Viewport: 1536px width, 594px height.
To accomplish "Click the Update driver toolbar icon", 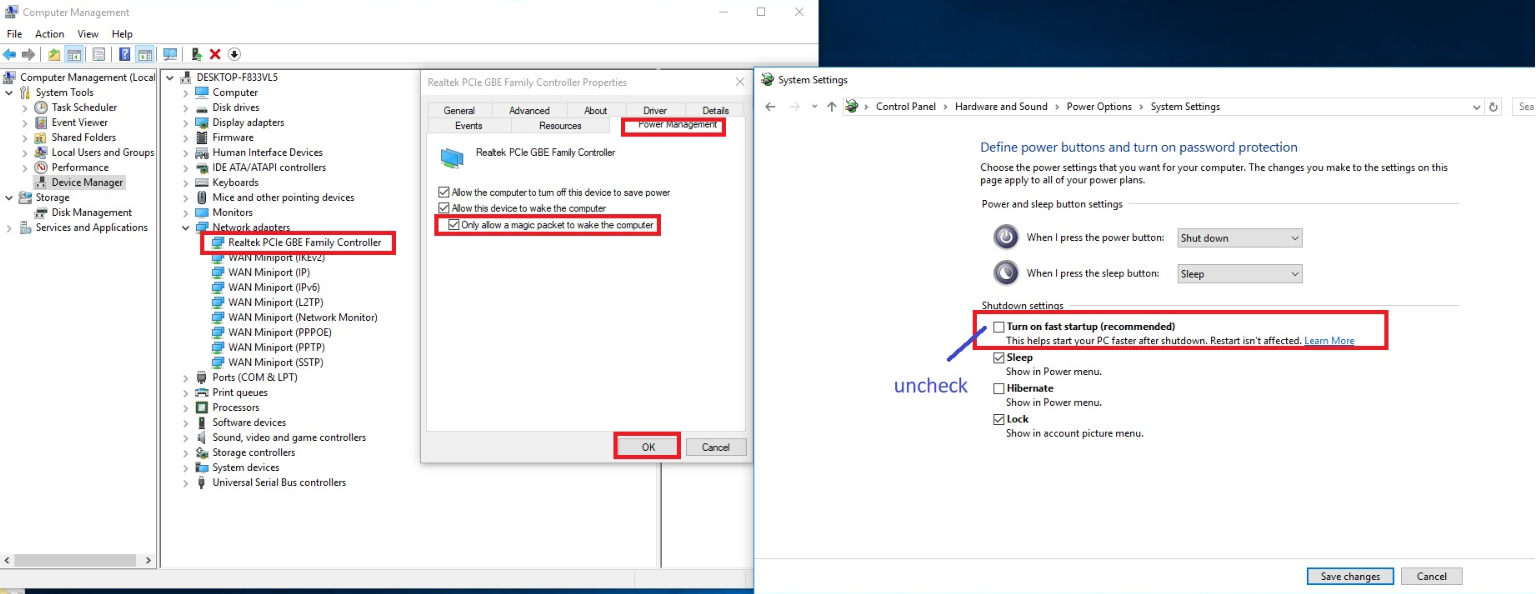I will click(197, 54).
